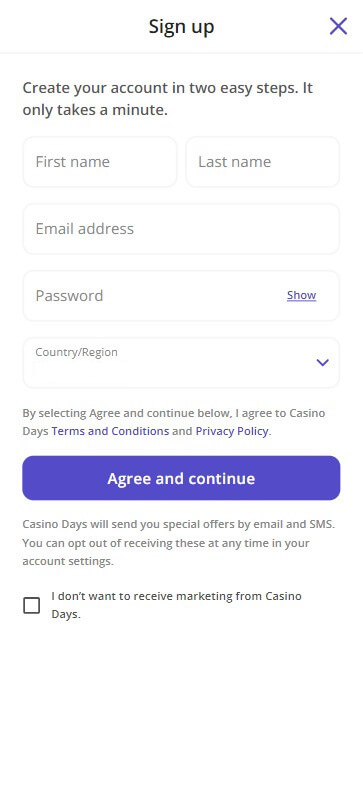Close the Sign up dialog
The width and height of the screenshot is (363, 785).
click(338, 26)
